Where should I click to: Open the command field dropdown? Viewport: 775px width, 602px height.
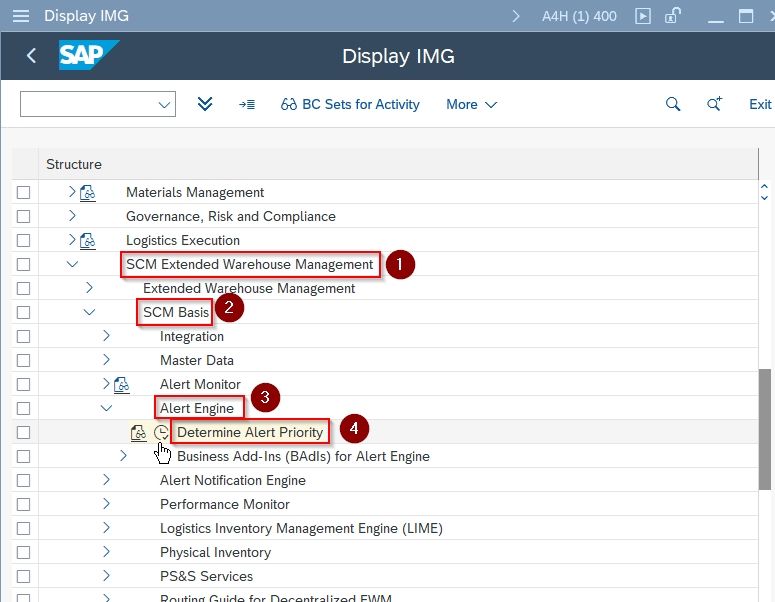[164, 105]
